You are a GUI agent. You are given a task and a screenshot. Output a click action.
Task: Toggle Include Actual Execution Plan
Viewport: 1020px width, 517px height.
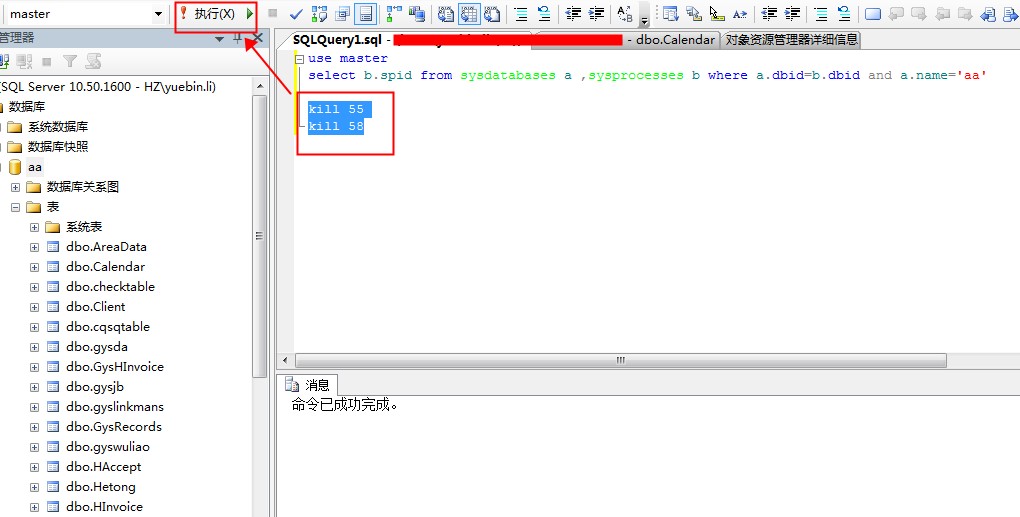click(x=393, y=14)
